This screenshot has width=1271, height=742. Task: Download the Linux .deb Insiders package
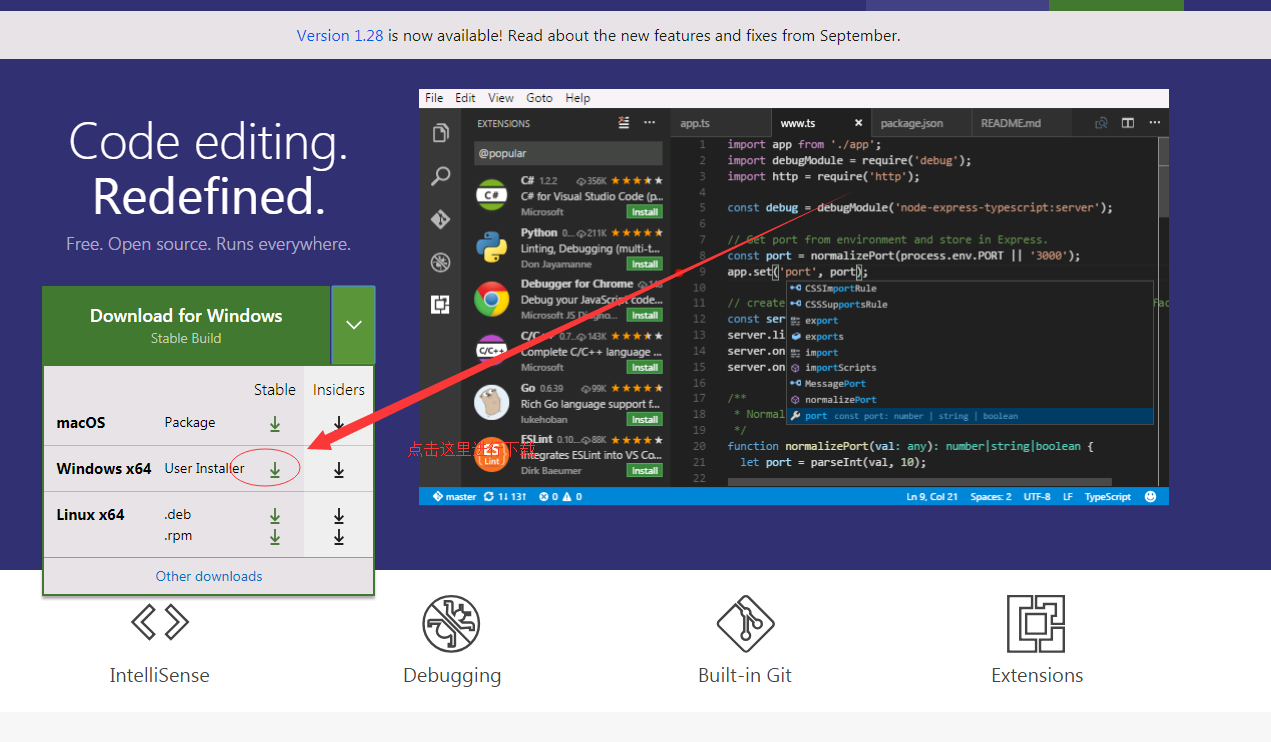point(339,516)
